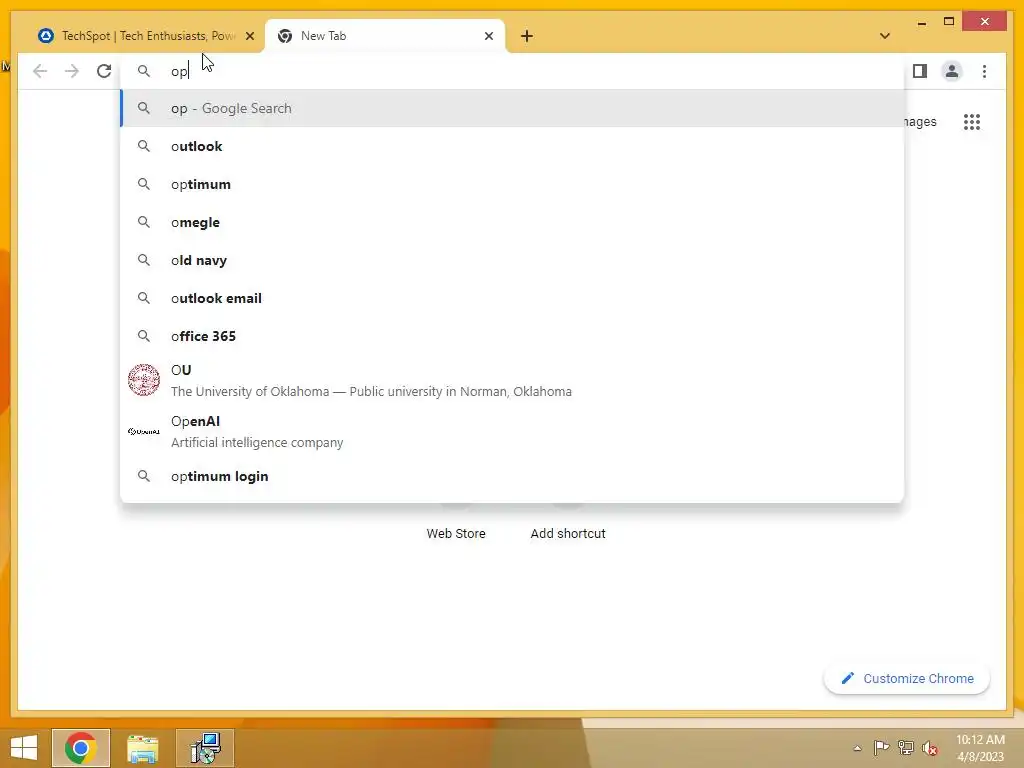
Task: Open the clock showing 10:12 AM
Action: point(980,748)
